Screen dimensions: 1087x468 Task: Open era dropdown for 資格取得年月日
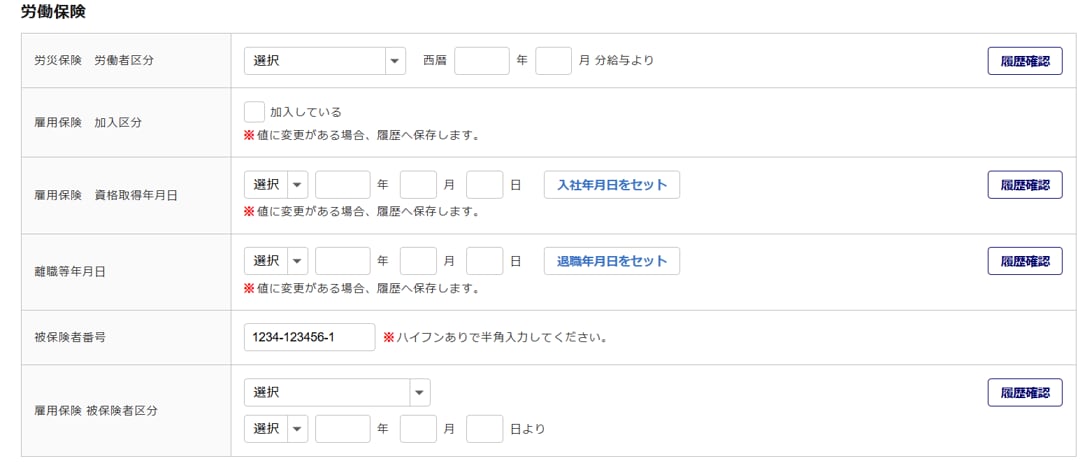(276, 185)
